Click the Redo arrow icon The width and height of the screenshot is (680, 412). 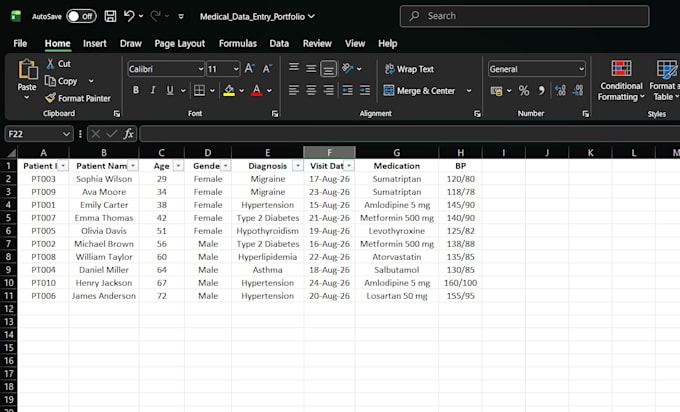155,16
